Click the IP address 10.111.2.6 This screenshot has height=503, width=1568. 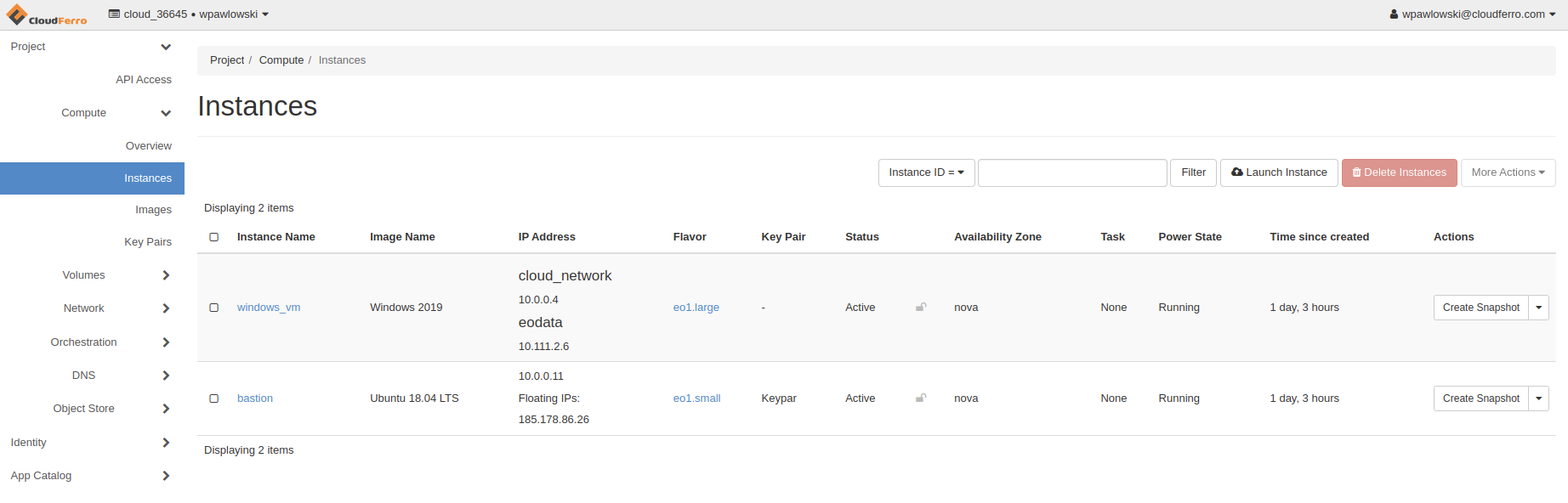pos(543,347)
